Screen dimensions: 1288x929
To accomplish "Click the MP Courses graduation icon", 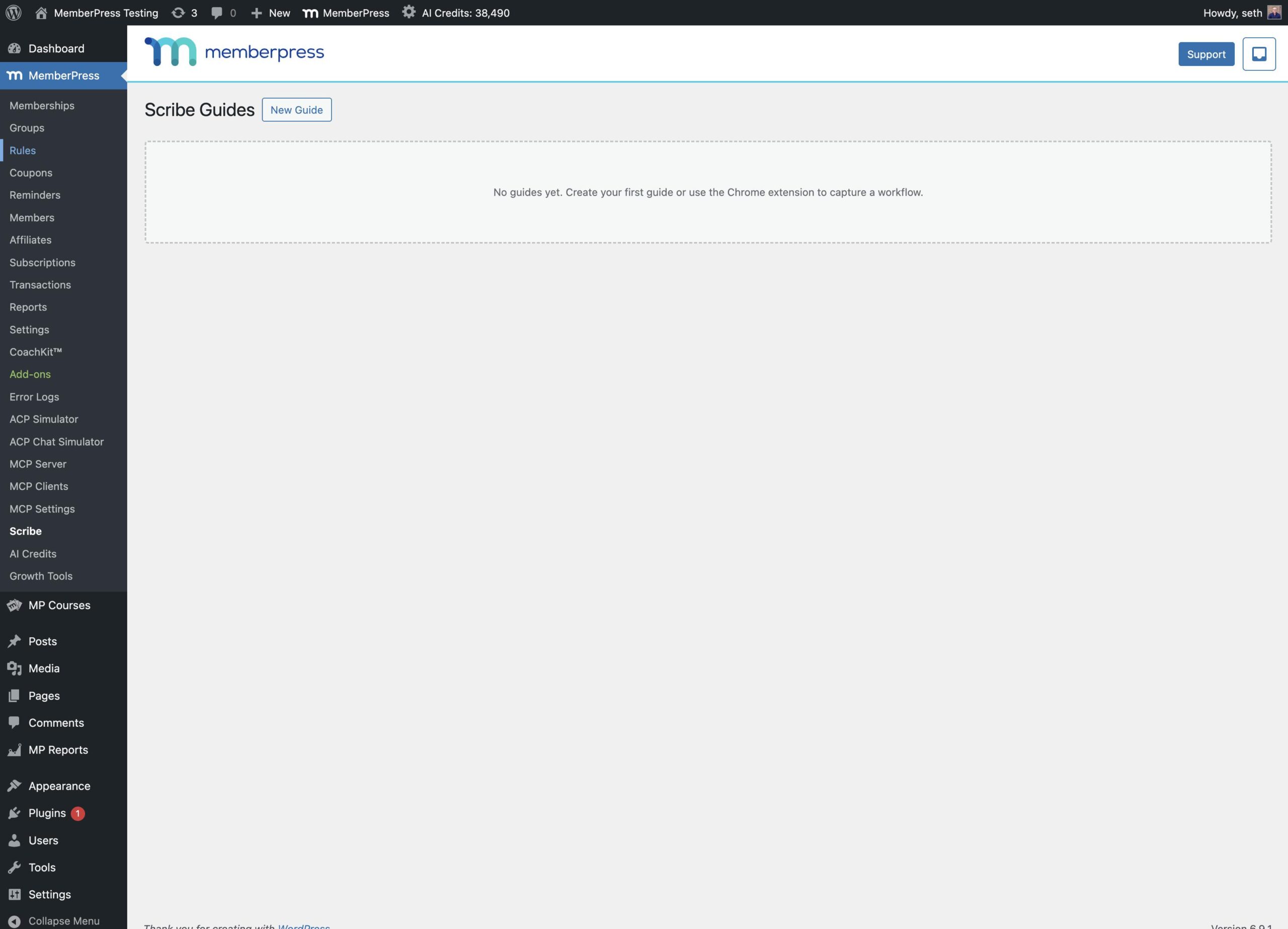I will (14, 605).
